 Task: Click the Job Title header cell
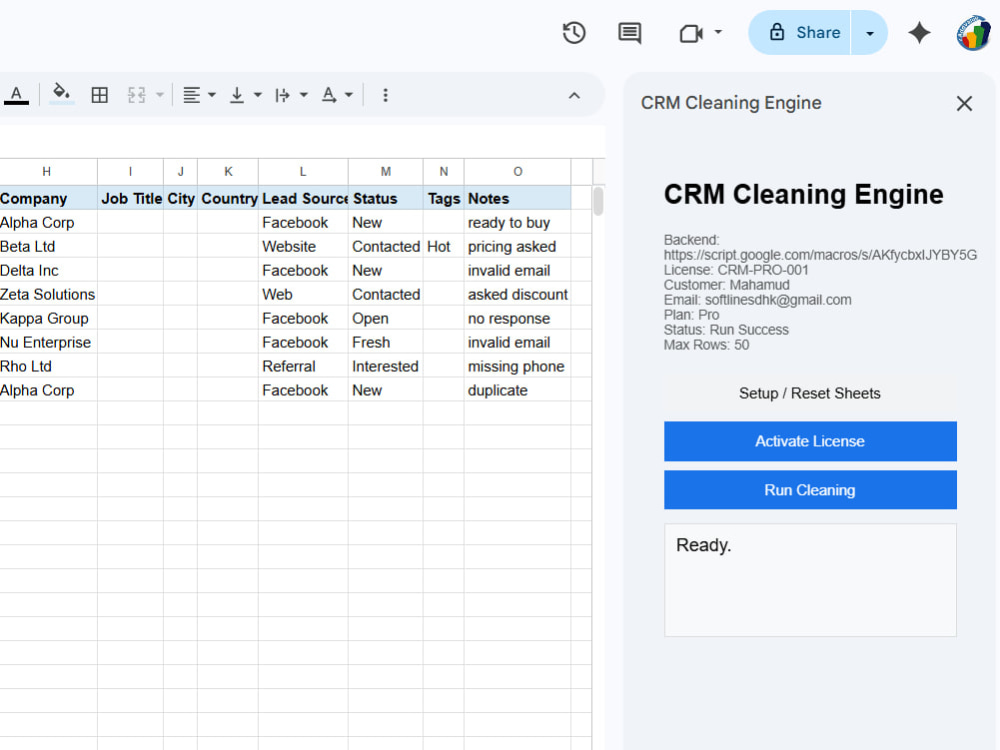point(130,198)
